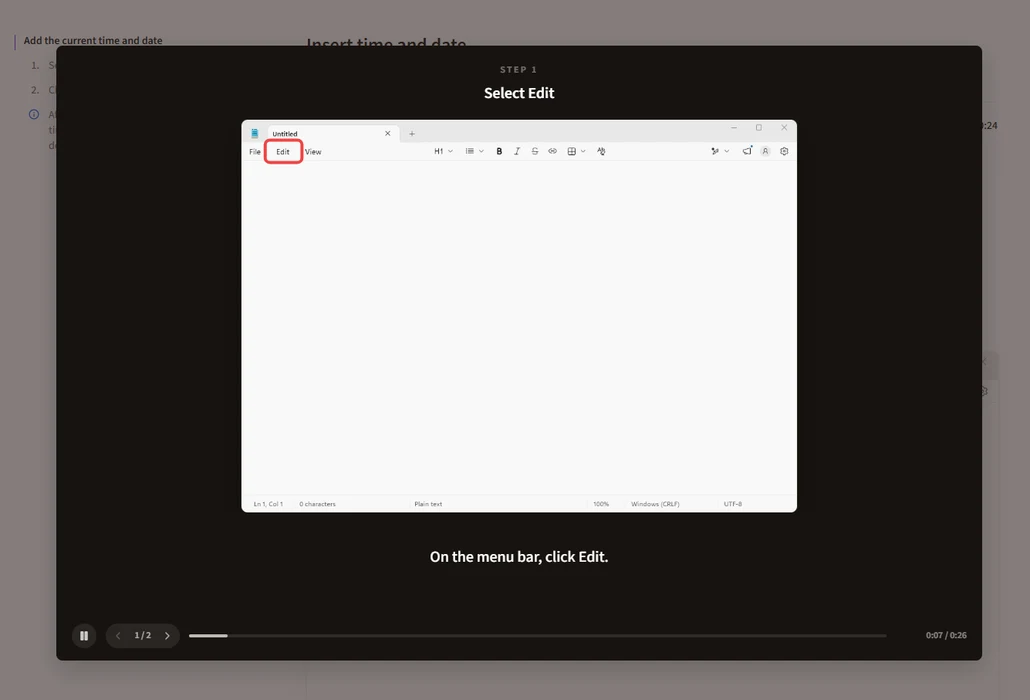
Task: Pause the tutorial video playback
Action: point(84,636)
